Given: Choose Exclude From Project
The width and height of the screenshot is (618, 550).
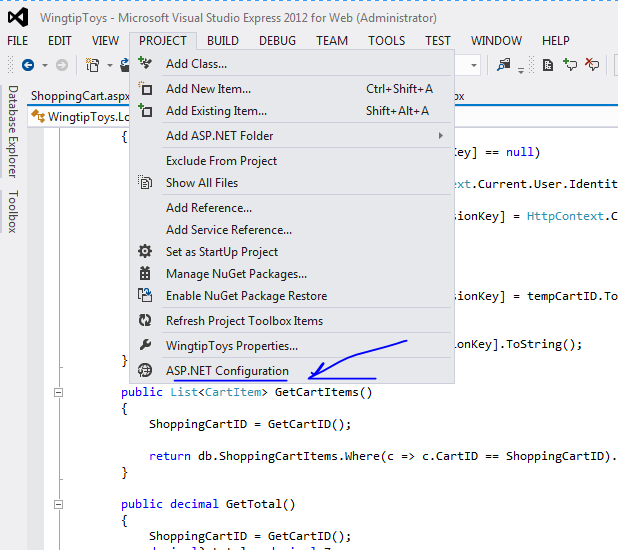Looking at the screenshot, I should (x=292, y=160).
